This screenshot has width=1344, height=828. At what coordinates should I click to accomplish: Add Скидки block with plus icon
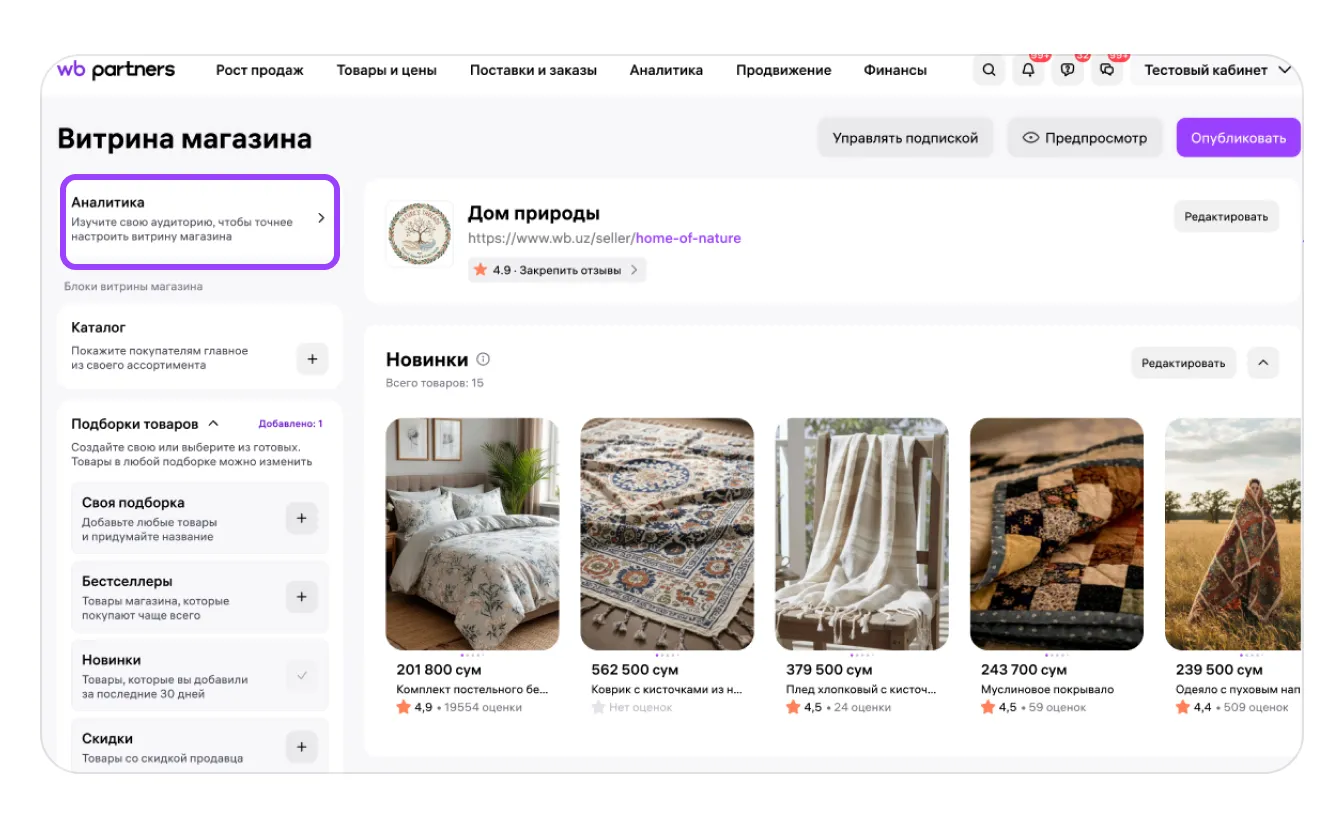click(x=302, y=747)
